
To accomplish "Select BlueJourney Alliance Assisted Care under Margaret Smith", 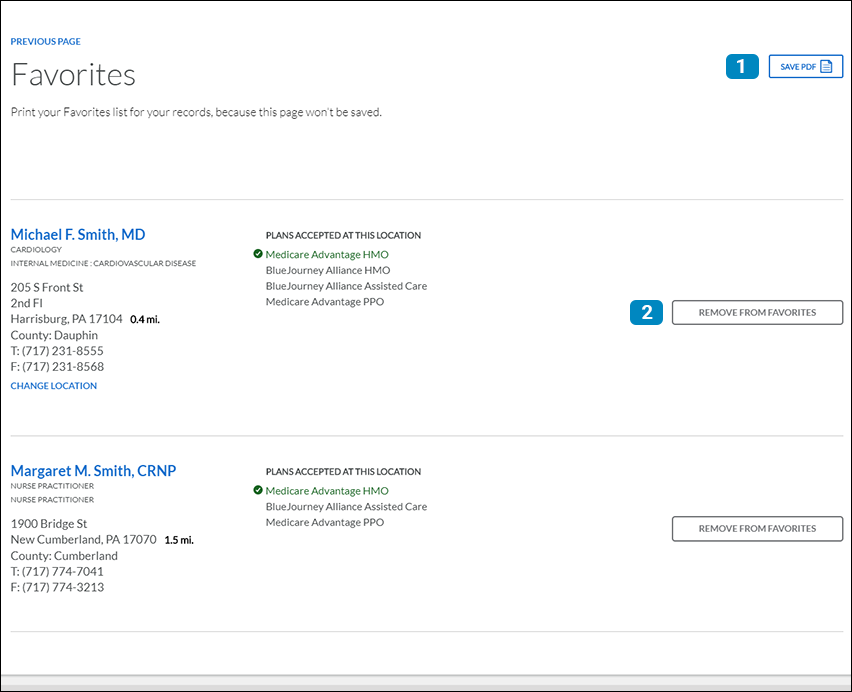I will tap(346, 506).
